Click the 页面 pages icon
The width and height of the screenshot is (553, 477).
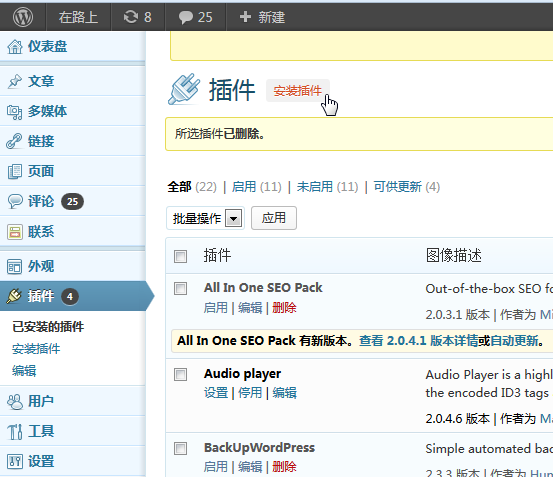[x=15, y=171]
